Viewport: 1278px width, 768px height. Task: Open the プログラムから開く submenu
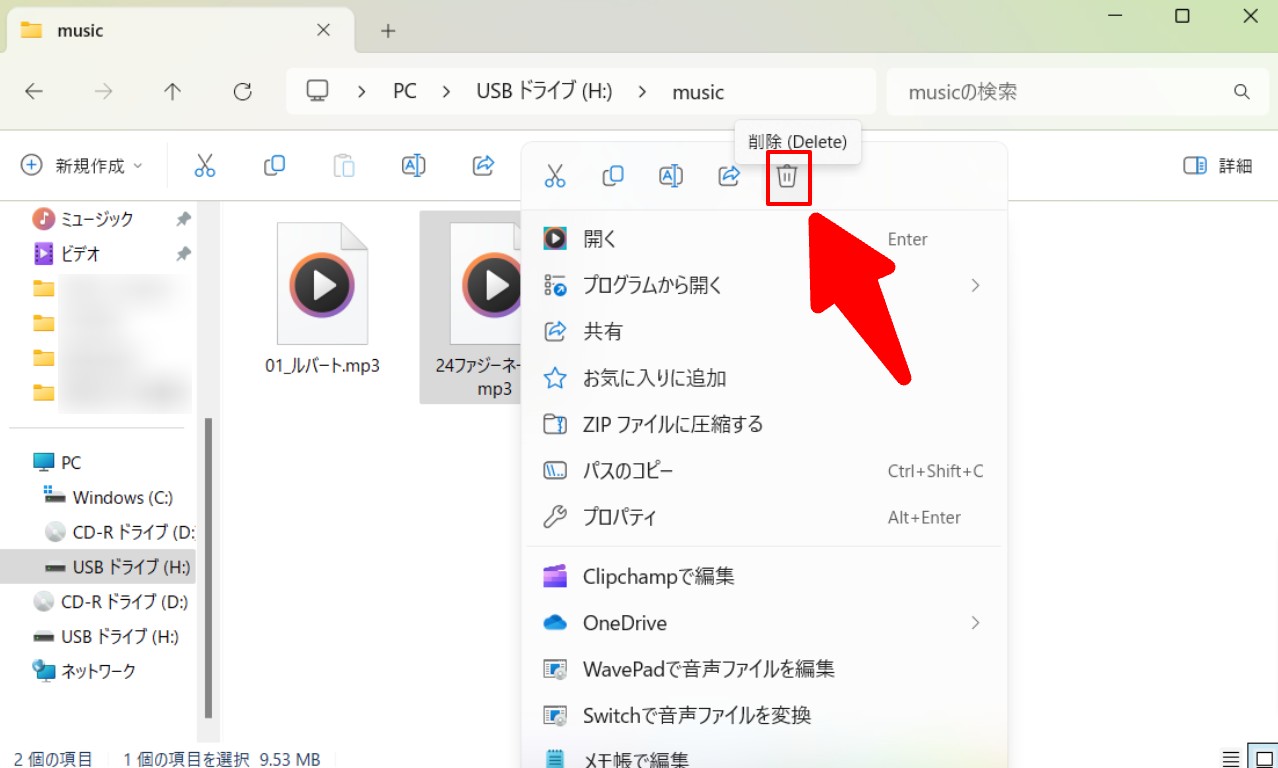[x=764, y=285]
